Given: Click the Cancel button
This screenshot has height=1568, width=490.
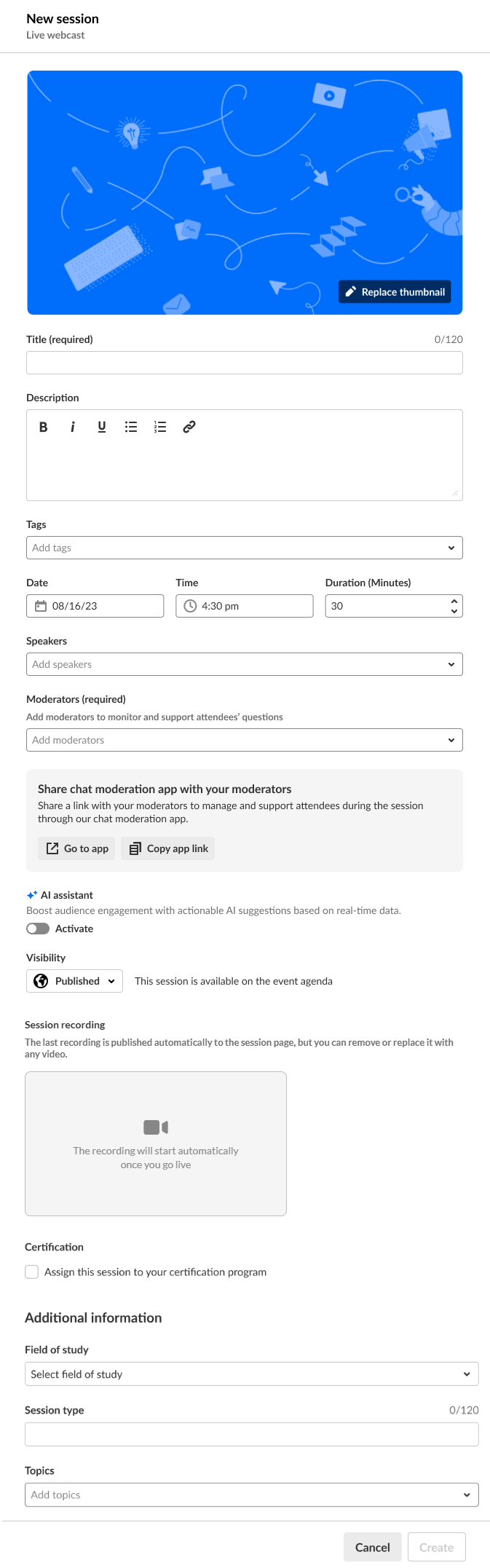Looking at the screenshot, I should [372, 1547].
